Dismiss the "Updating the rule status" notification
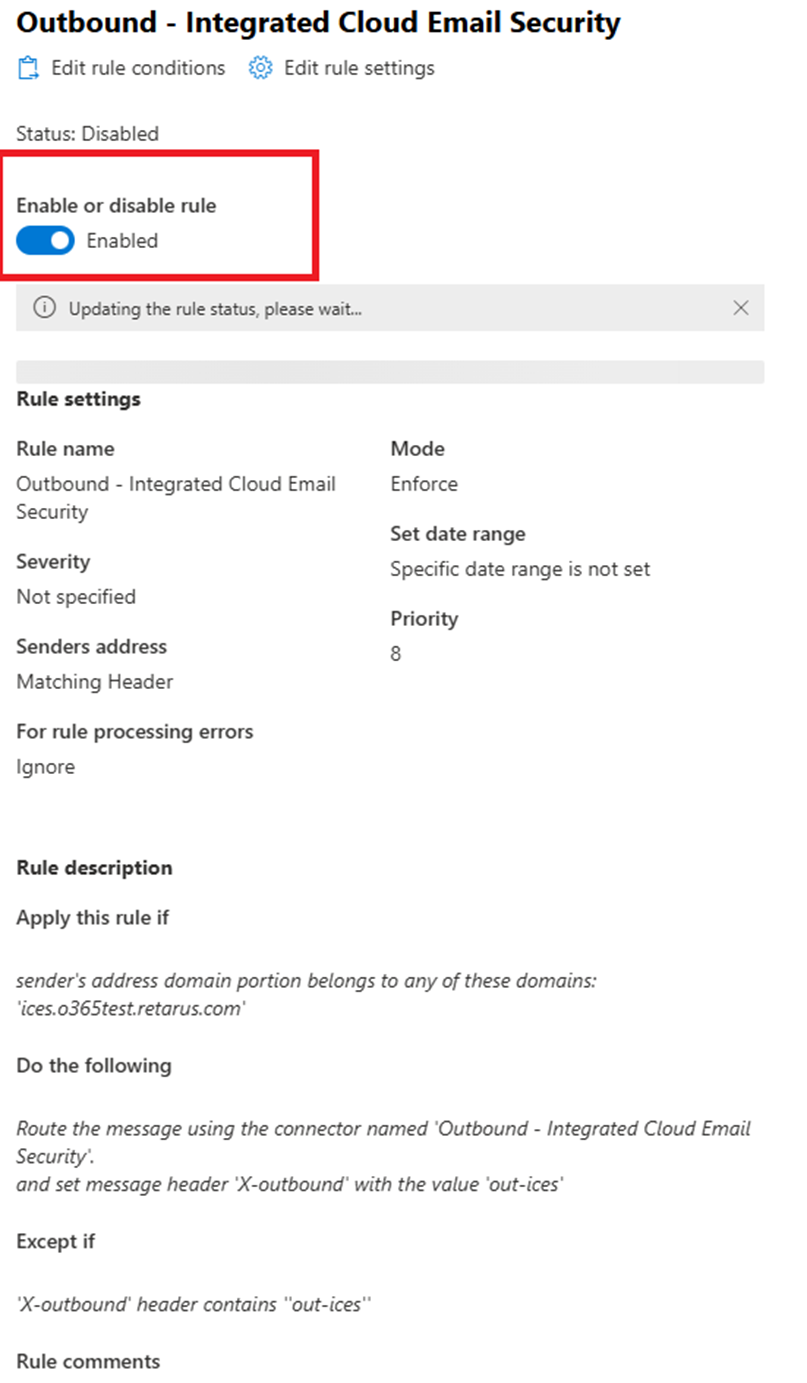Image resolution: width=807 pixels, height=1383 pixels. (x=741, y=308)
